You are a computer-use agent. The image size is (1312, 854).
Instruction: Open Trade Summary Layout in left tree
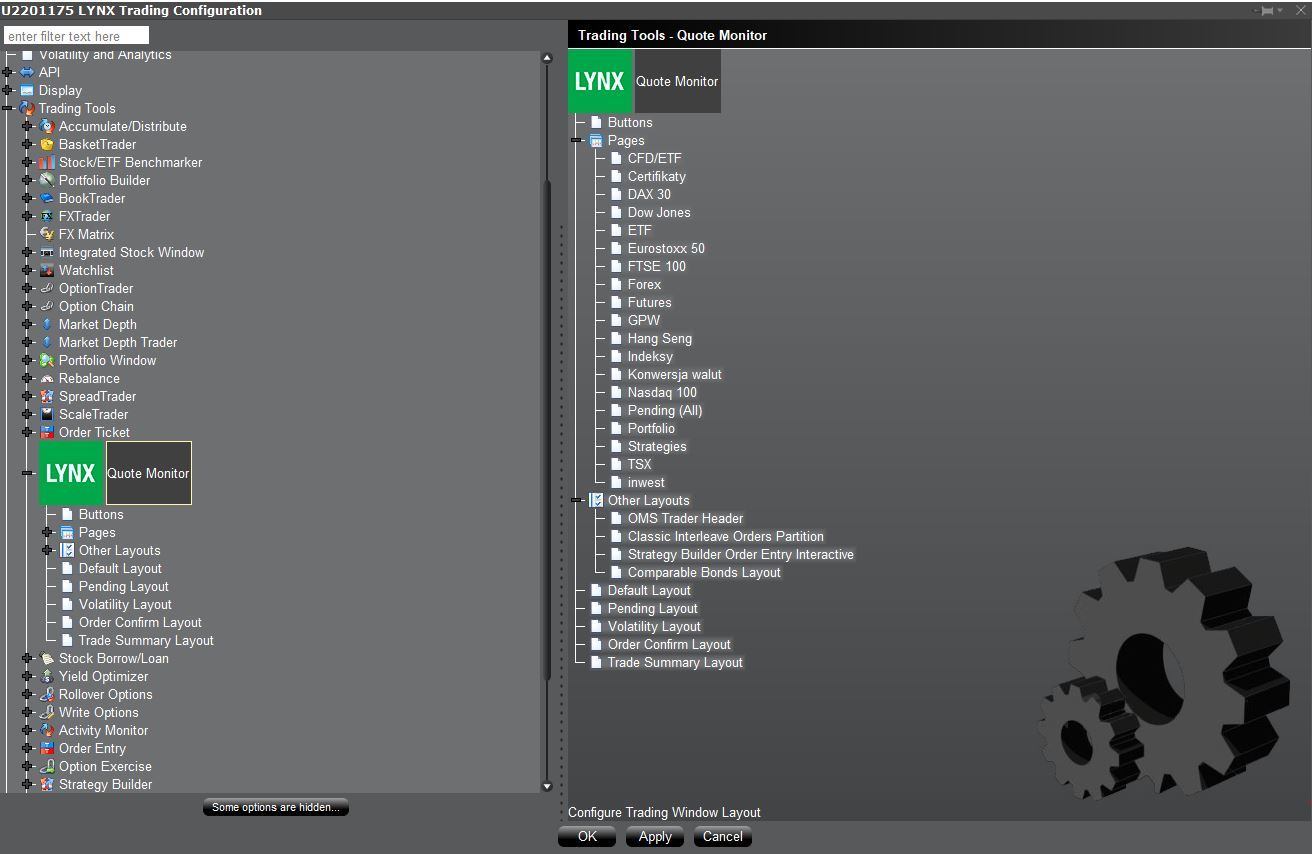pos(146,640)
